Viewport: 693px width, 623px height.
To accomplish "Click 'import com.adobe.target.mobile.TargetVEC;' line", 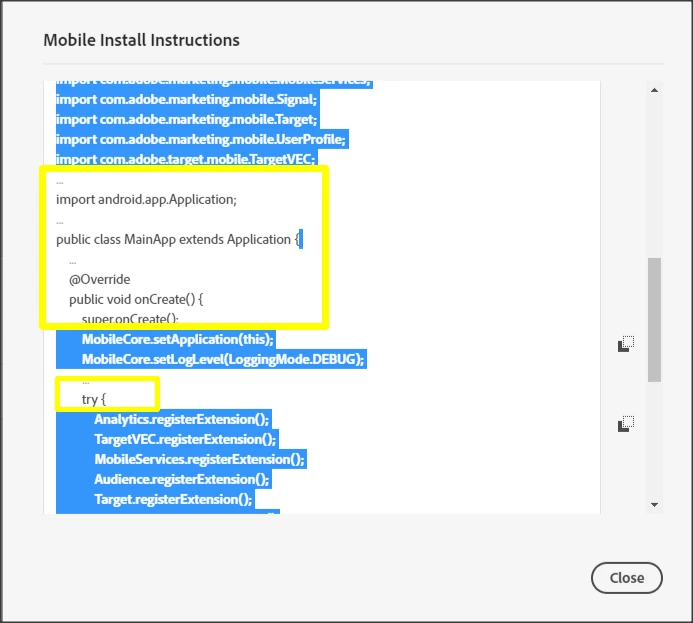I will click(186, 158).
